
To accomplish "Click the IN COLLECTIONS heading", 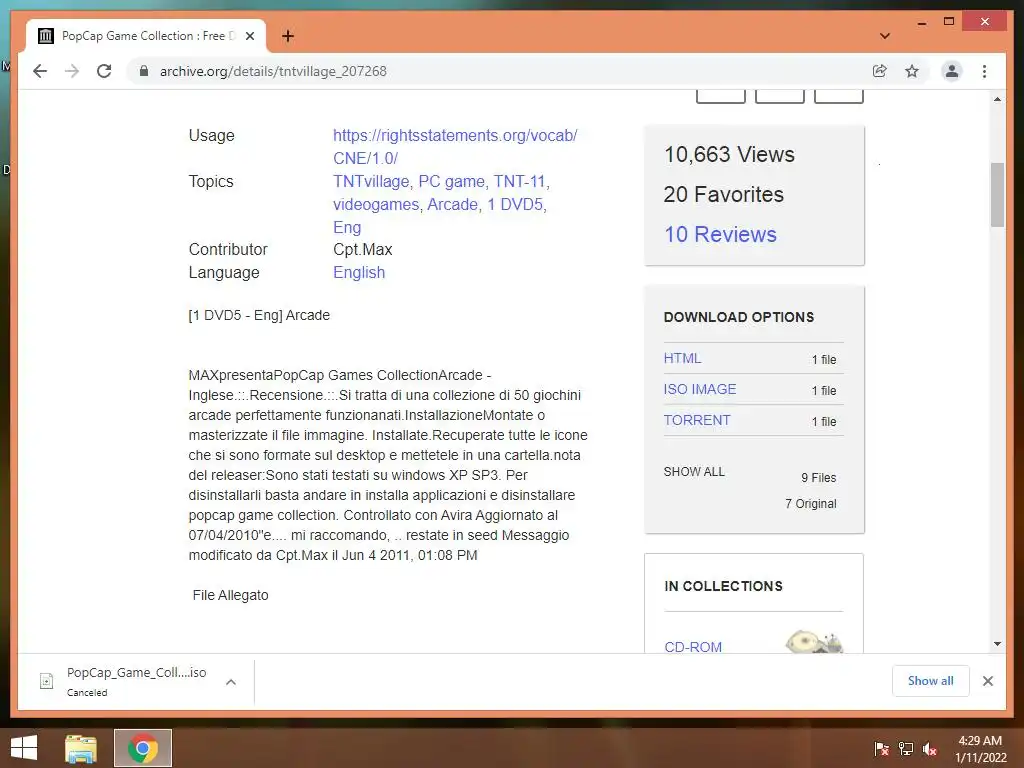I will 723,586.
